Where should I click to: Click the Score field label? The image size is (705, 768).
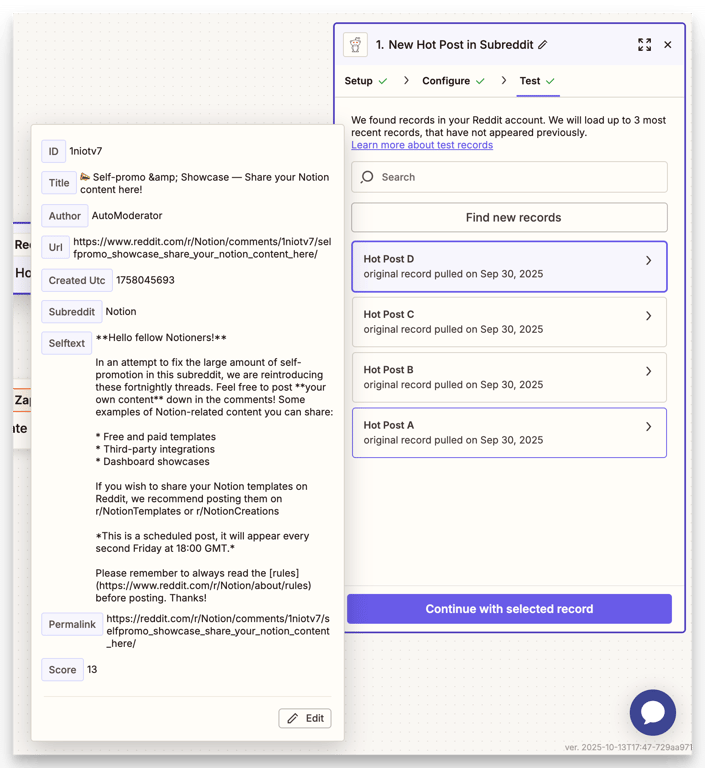(x=62, y=670)
